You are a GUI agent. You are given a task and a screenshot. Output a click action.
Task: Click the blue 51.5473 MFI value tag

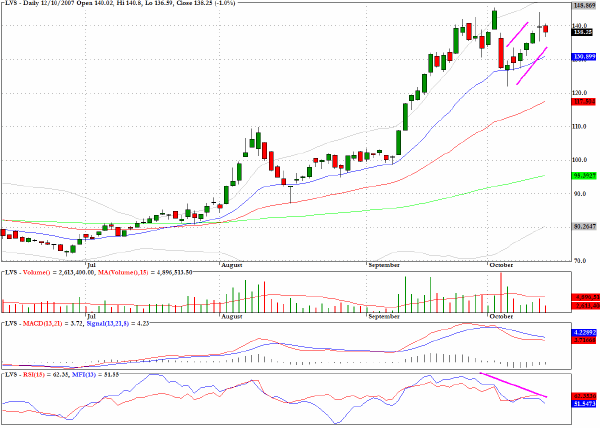(x=584, y=404)
